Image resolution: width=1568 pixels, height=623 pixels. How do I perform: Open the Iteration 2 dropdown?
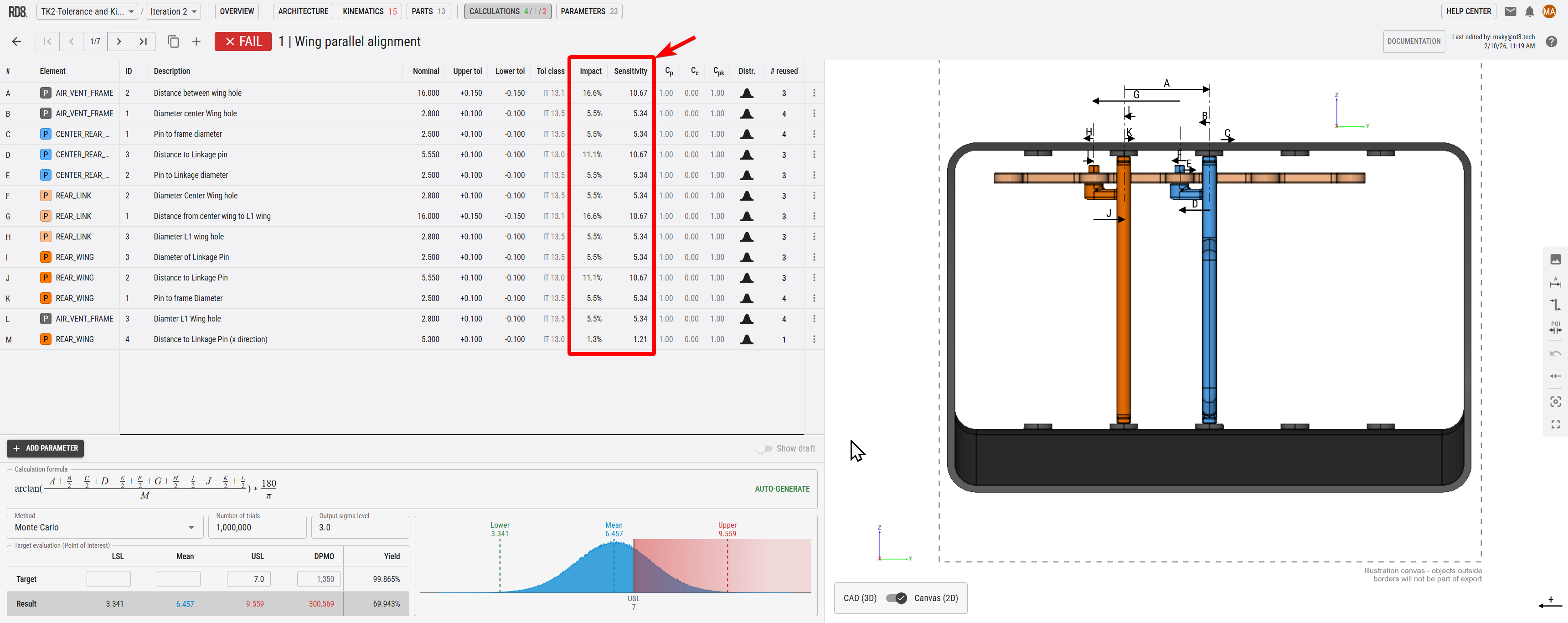click(x=173, y=11)
